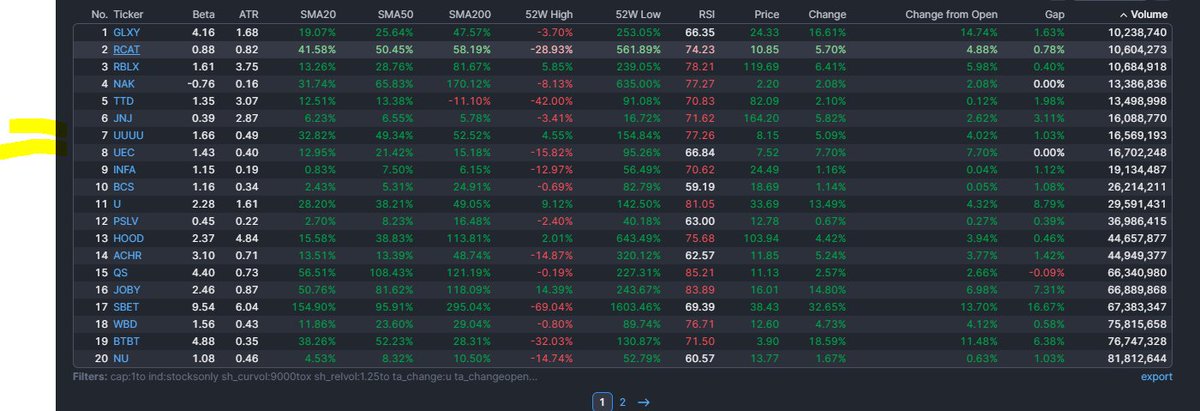Sort by the ATR column header

click(x=248, y=15)
